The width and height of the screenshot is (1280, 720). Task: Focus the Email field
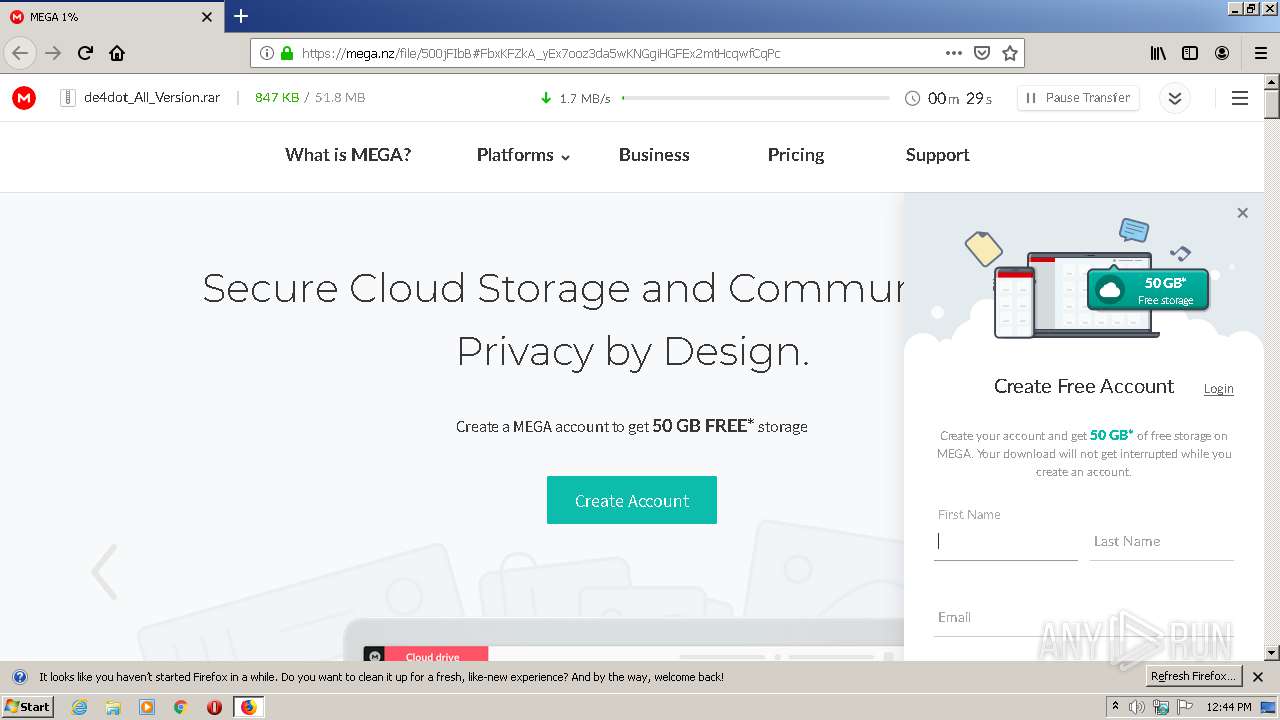(x=1083, y=617)
